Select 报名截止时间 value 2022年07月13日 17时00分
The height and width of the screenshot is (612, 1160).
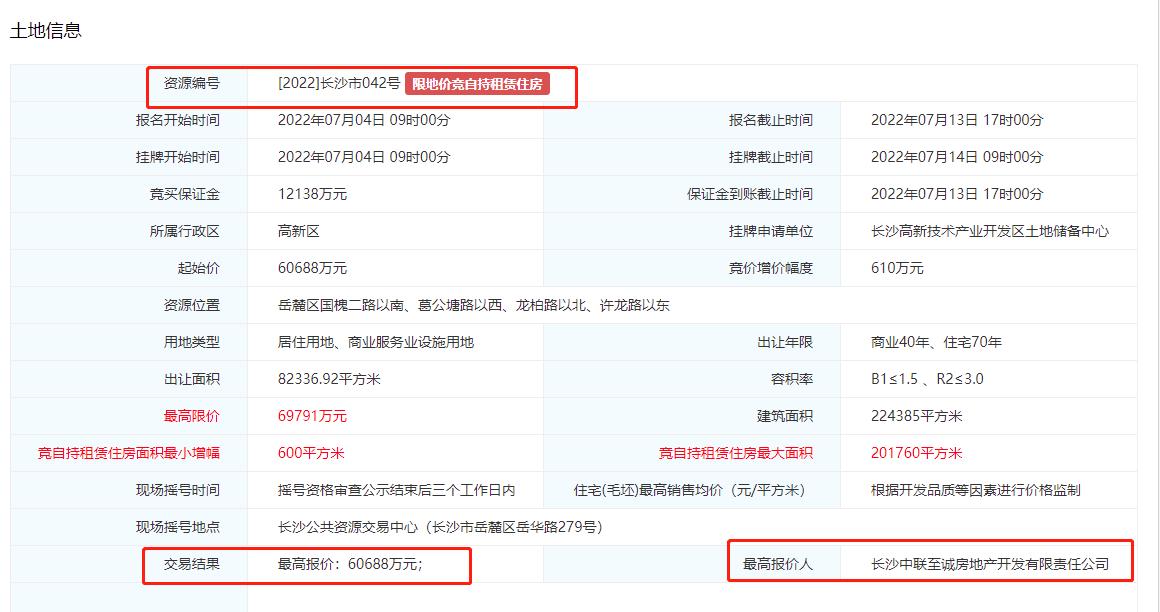(x=957, y=120)
